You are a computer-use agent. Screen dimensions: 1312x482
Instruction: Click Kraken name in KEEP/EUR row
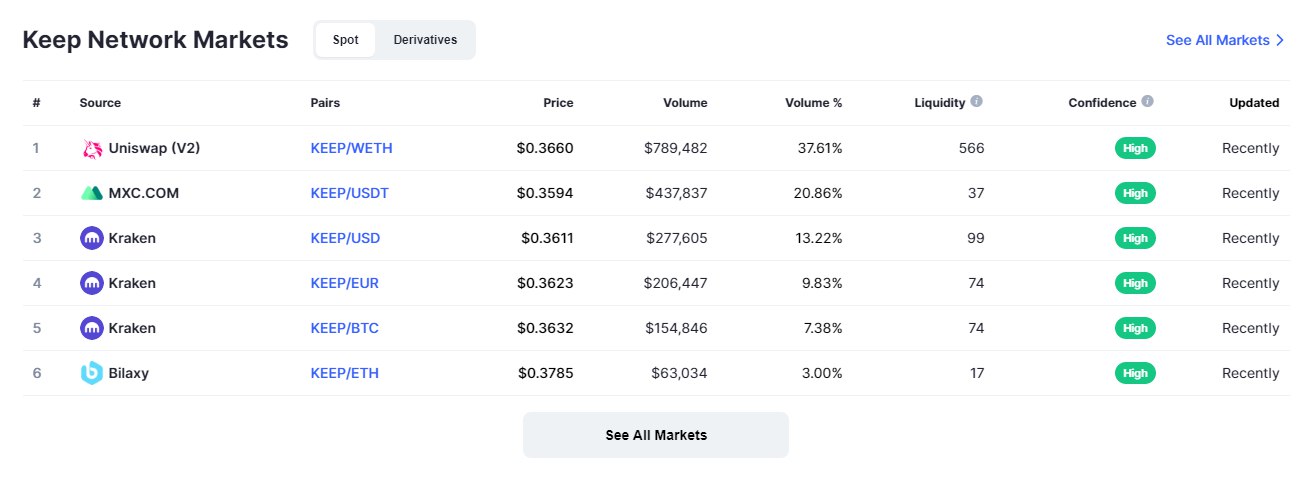[x=132, y=283]
